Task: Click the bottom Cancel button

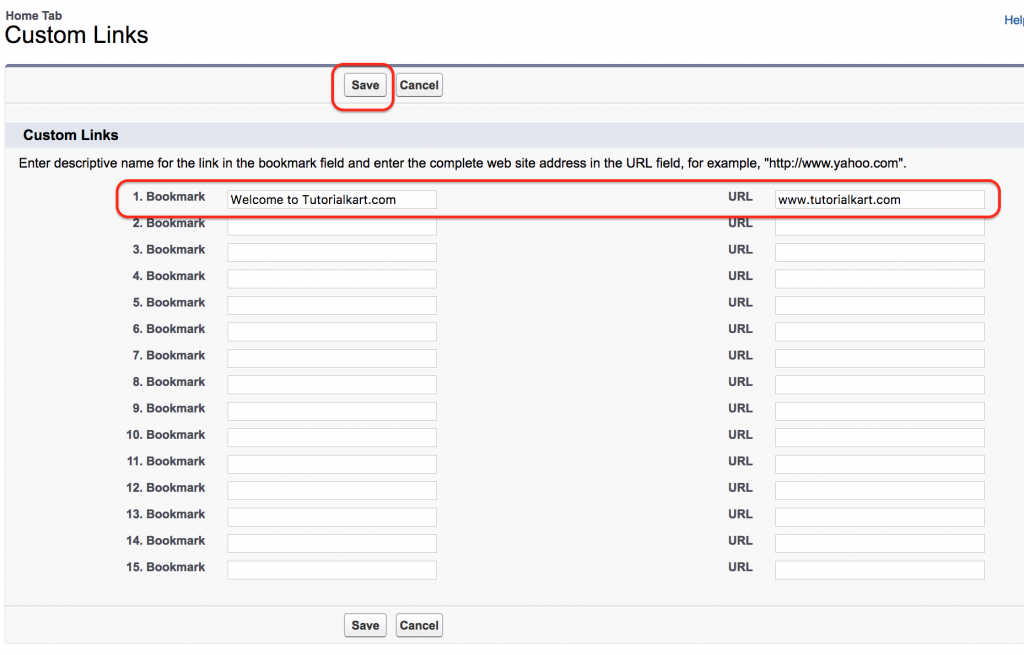Action: 419,625
